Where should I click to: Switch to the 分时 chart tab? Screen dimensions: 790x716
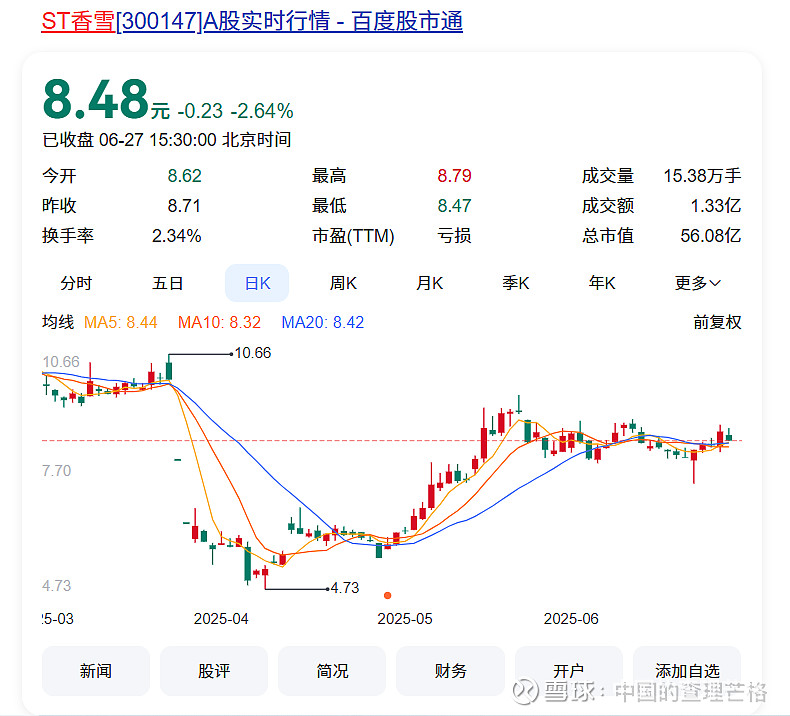coord(76,283)
